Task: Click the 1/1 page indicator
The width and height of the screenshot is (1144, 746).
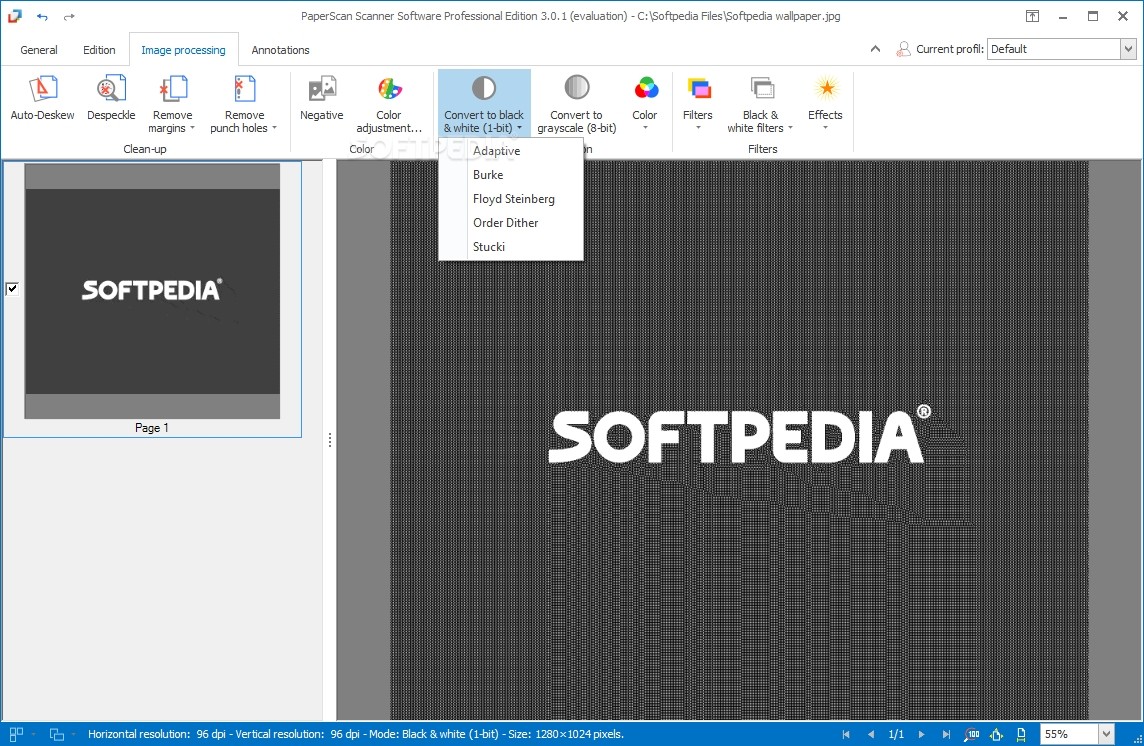Action: tap(896, 734)
